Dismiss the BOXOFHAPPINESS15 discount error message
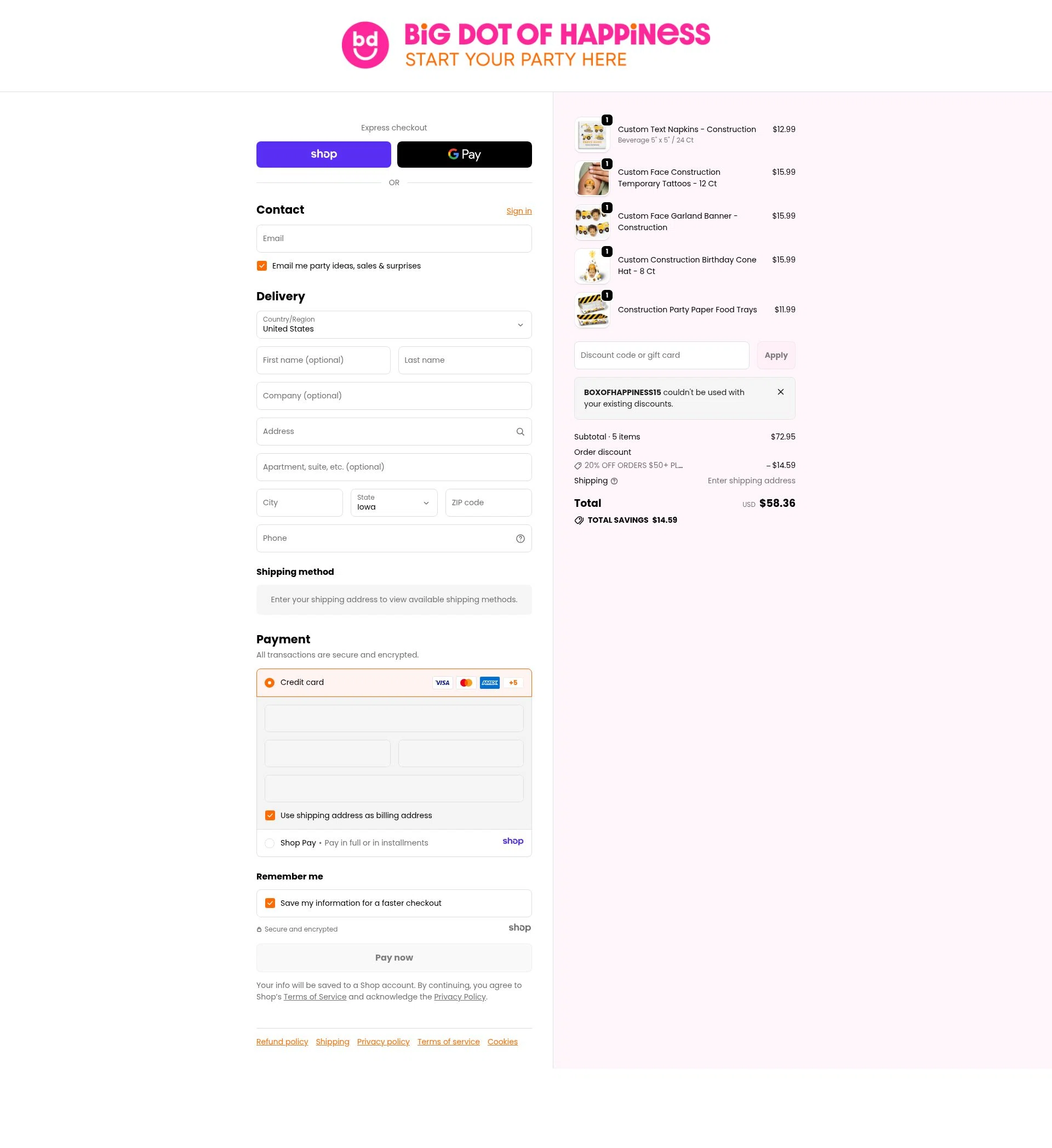Image resolution: width=1052 pixels, height=1148 pixels. coord(780,392)
